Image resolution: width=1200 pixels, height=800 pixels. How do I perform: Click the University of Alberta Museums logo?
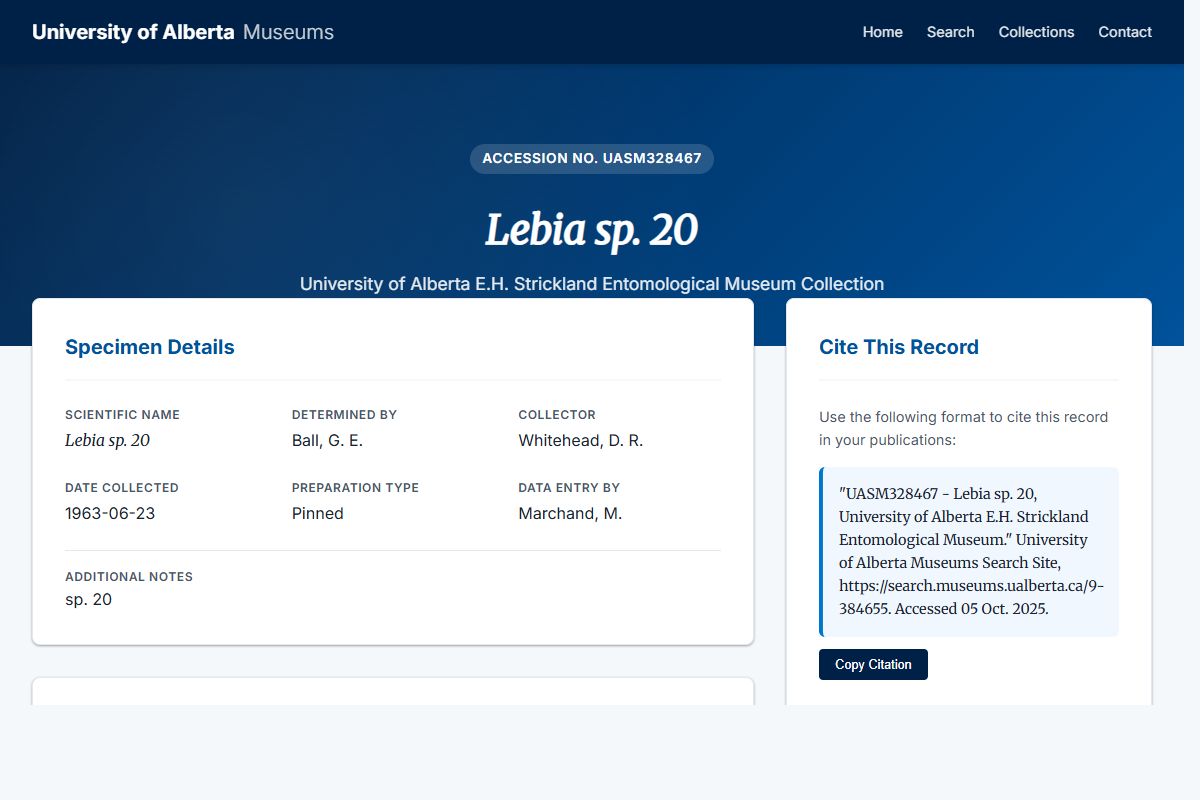[182, 31]
